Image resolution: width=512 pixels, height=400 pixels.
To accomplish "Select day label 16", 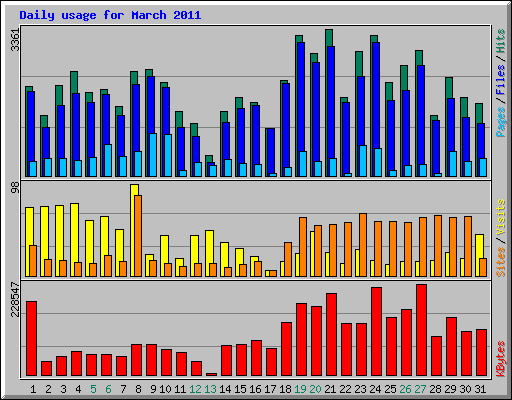I will [x=255, y=389].
